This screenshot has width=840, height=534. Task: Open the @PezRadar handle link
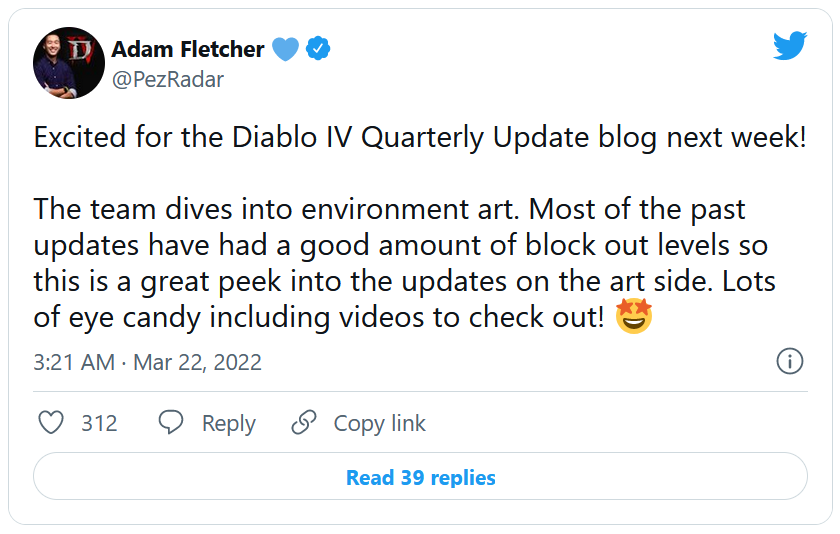168,80
